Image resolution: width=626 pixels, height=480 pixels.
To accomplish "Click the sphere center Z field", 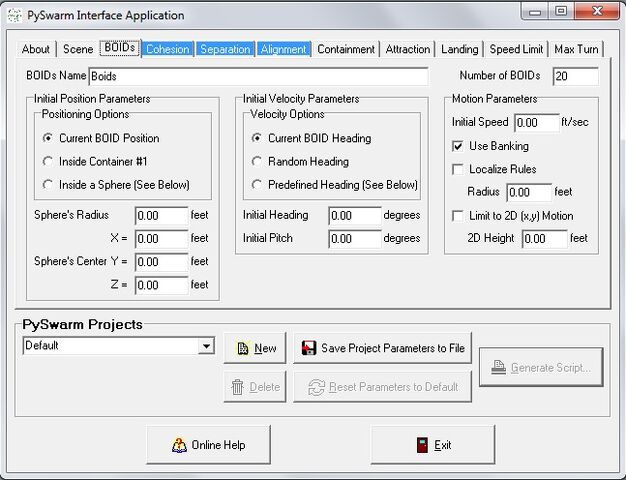I will pos(161,285).
